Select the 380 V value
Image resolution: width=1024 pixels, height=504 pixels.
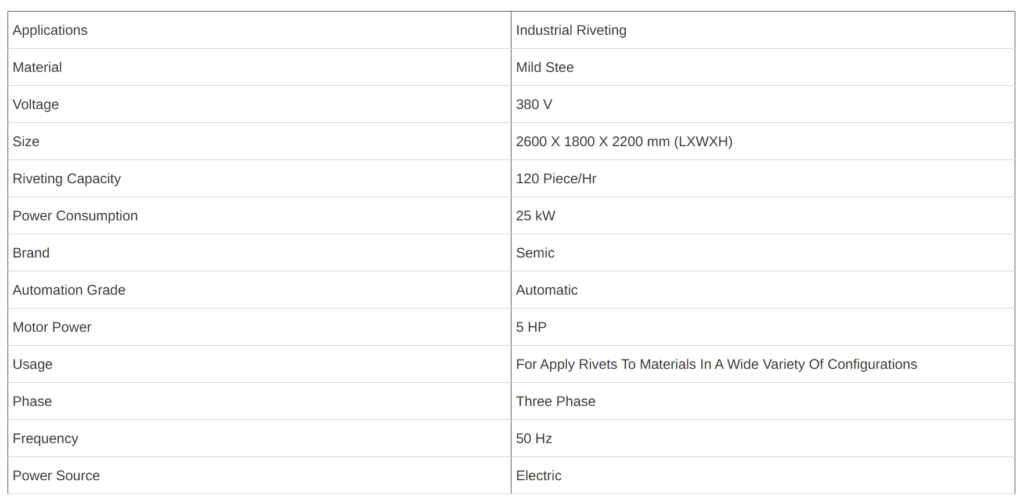[534, 104]
